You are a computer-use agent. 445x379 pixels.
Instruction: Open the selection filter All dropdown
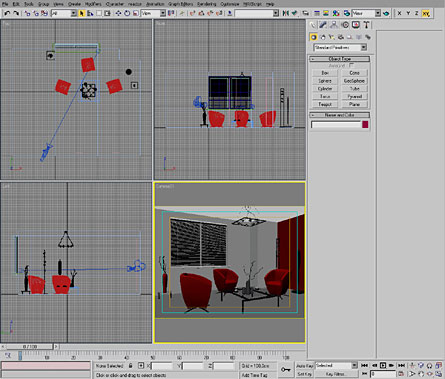(x=64, y=13)
